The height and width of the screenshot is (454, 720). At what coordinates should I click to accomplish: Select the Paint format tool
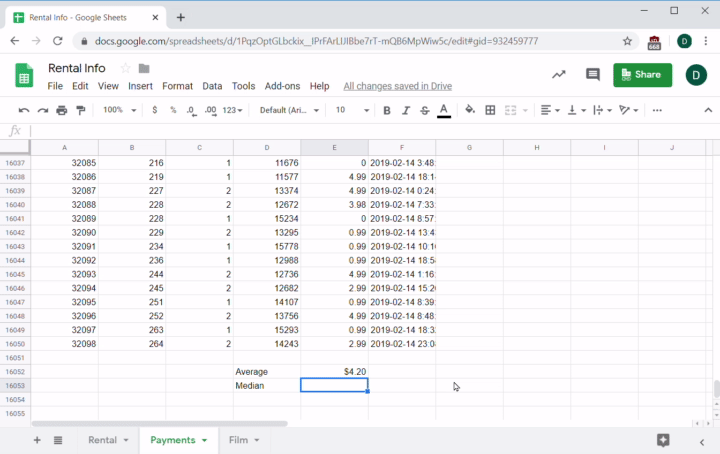point(80,110)
